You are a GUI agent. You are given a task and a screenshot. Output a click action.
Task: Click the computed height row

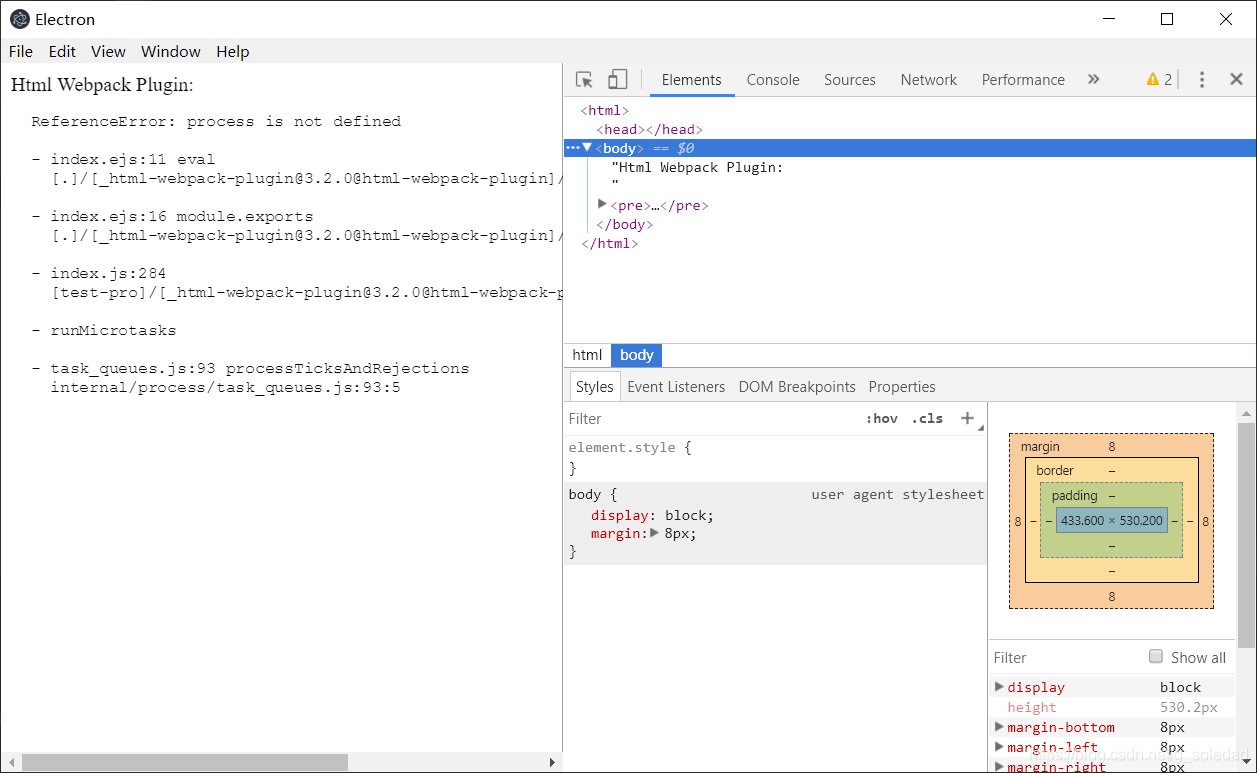coord(1113,707)
